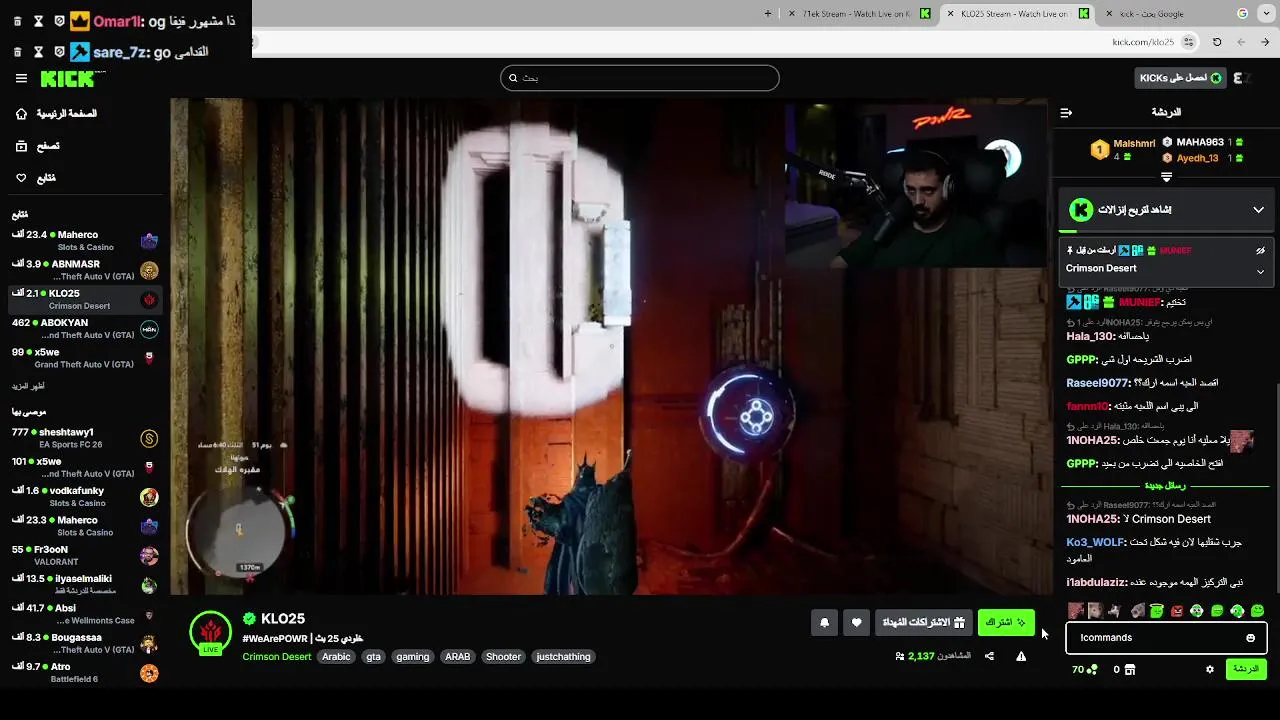1280x720 pixels.
Task: Click Ko3_WOLF username in chat
Action: (1095, 542)
